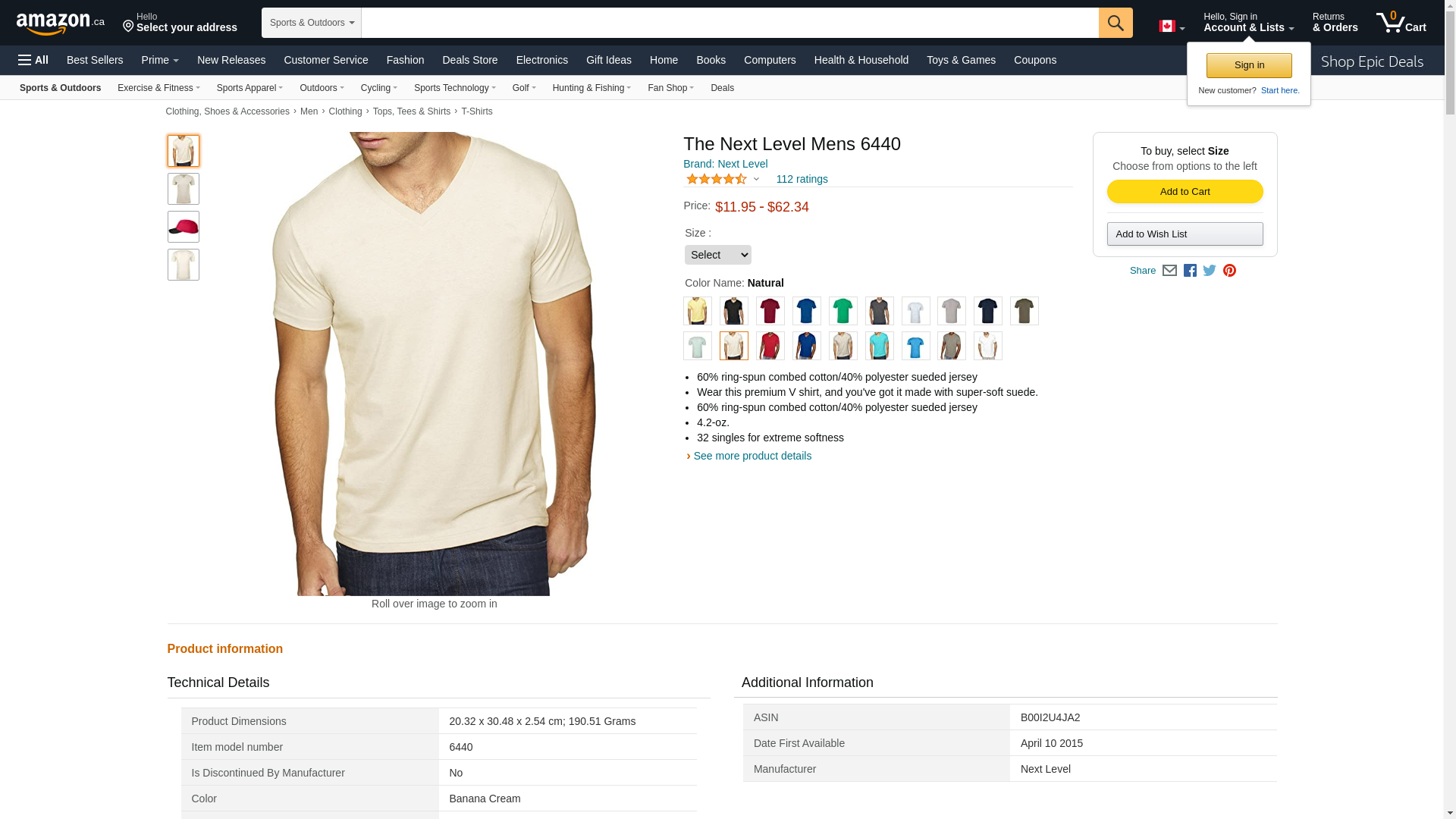Select the green shirt color swatch
The height and width of the screenshot is (819, 1456).
pos(843,311)
